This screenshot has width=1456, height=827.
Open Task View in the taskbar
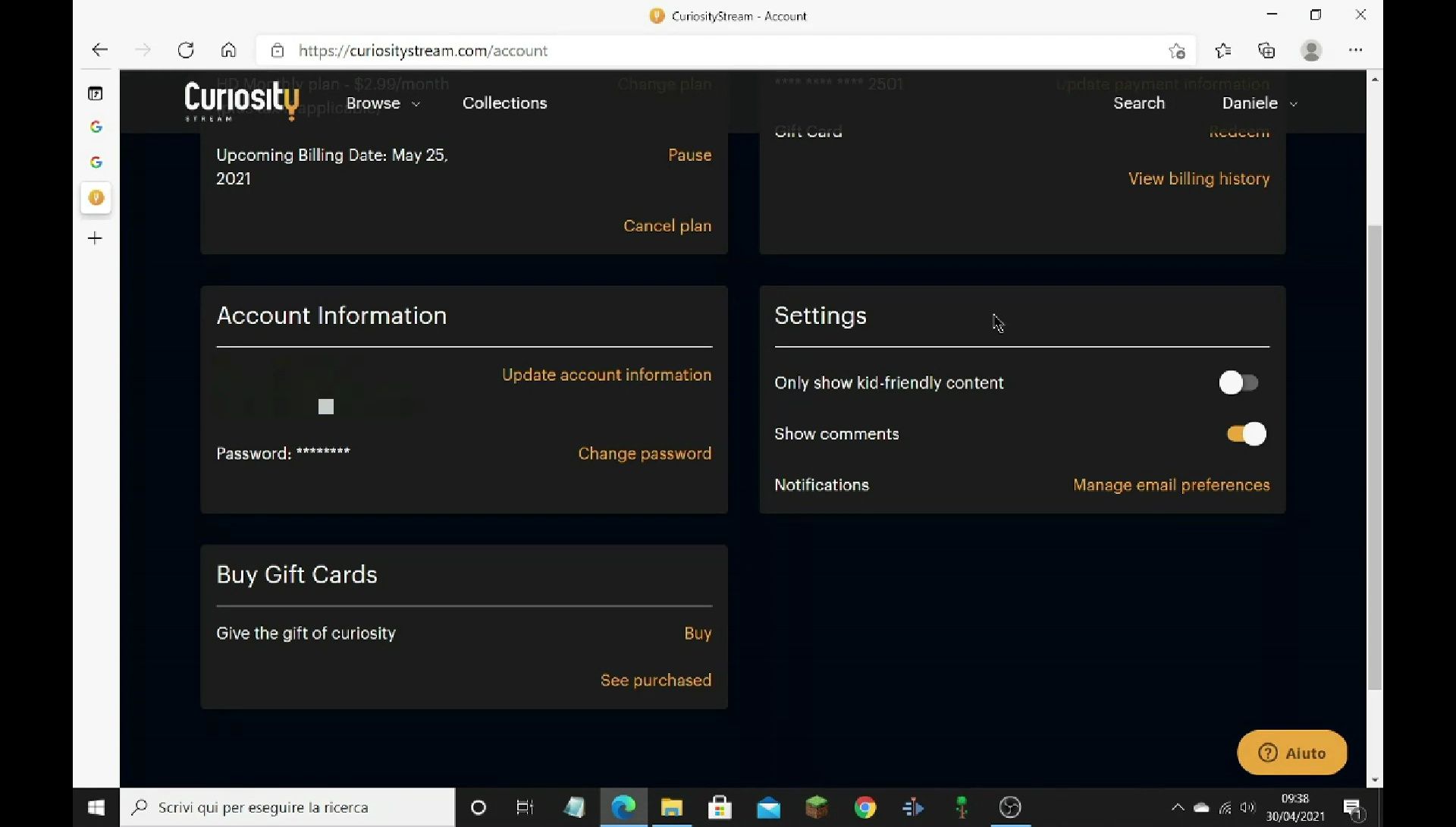tap(525, 807)
